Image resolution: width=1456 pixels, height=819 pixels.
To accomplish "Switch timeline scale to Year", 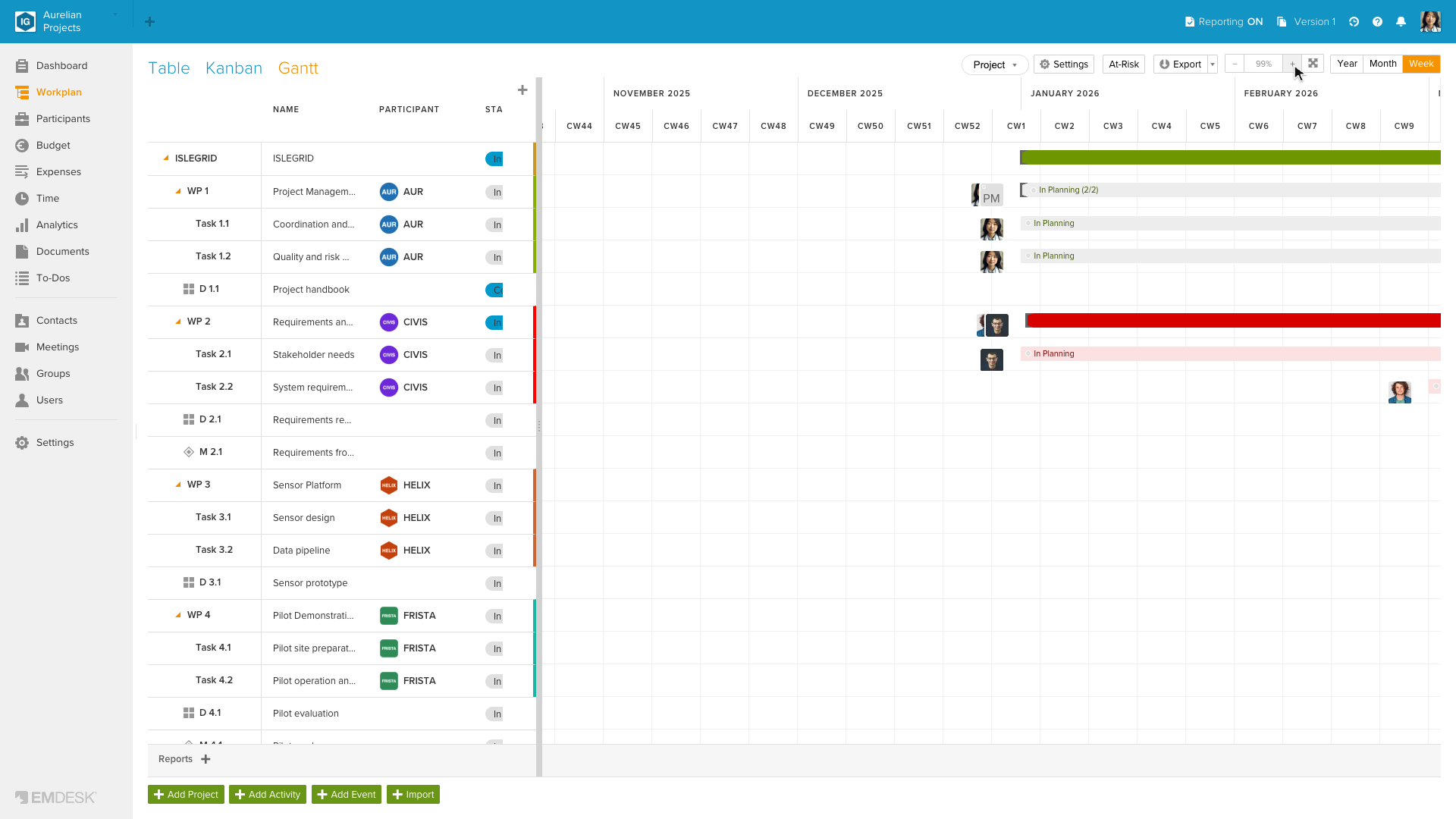I will point(1347,64).
